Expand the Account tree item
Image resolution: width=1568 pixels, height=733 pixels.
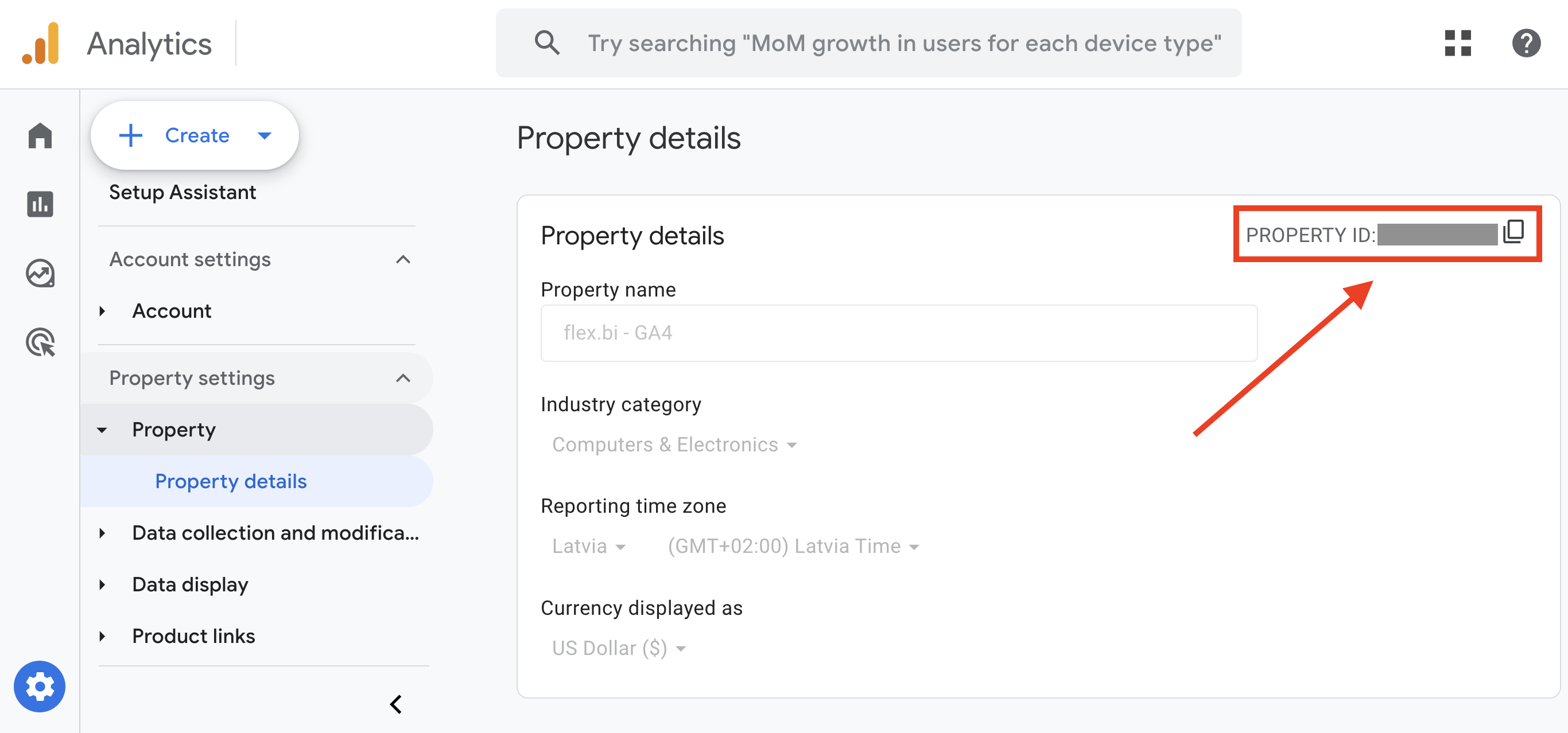[102, 311]
